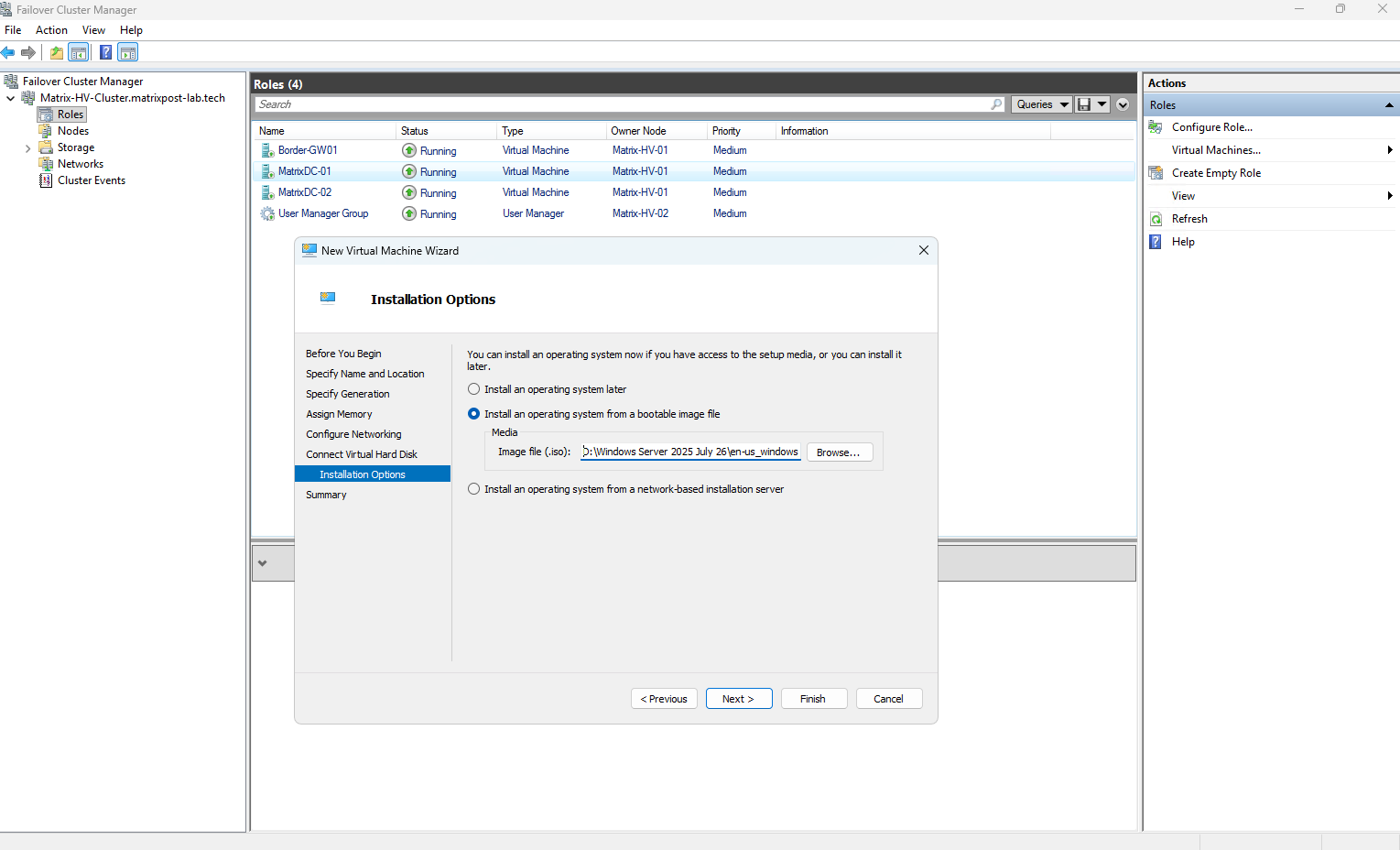Open the File menu
Viewport: 1400px width, 850px height.
coord(13,30)
